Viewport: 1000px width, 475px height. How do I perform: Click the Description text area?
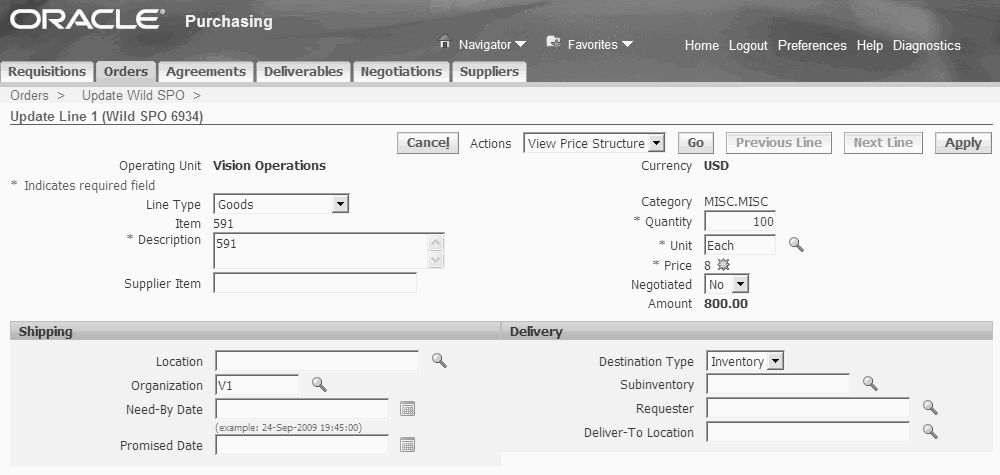(322, 251)
